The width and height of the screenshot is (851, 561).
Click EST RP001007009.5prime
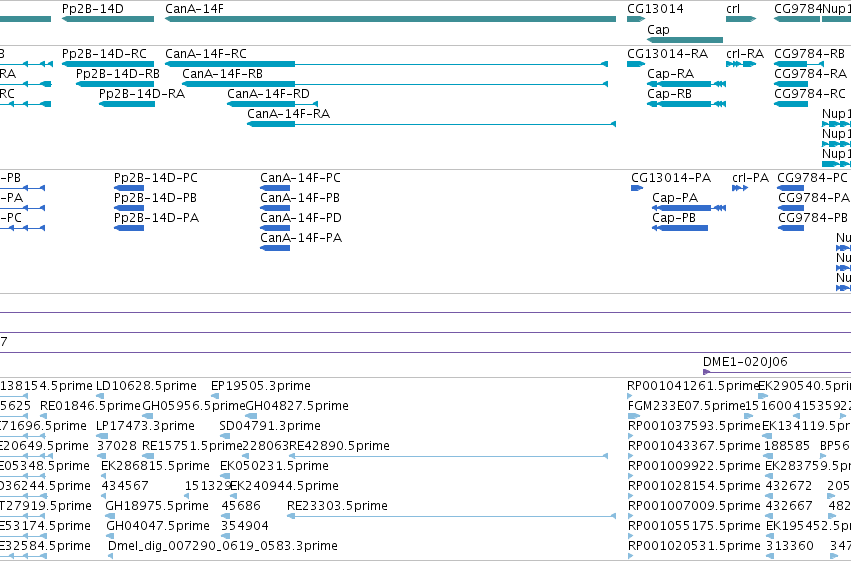pos(694,506)
